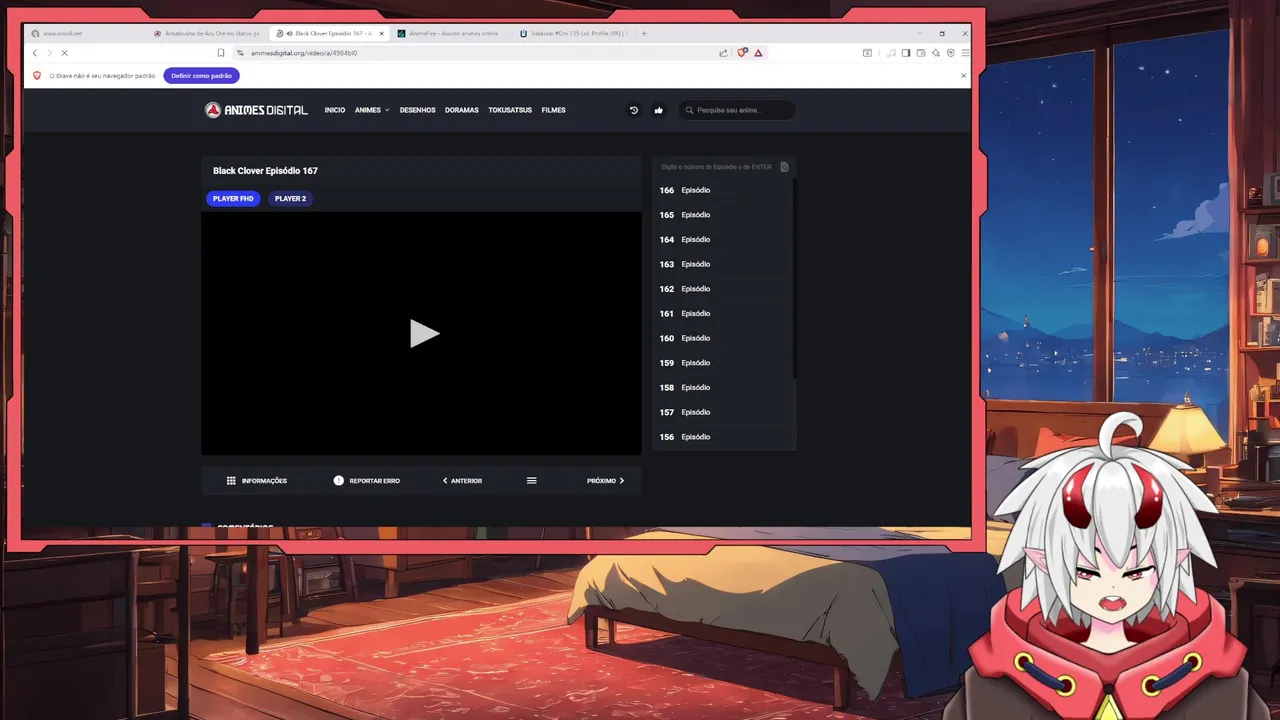Open Brave main hamburger menu
1280x720 pixels.
(965, 53)
